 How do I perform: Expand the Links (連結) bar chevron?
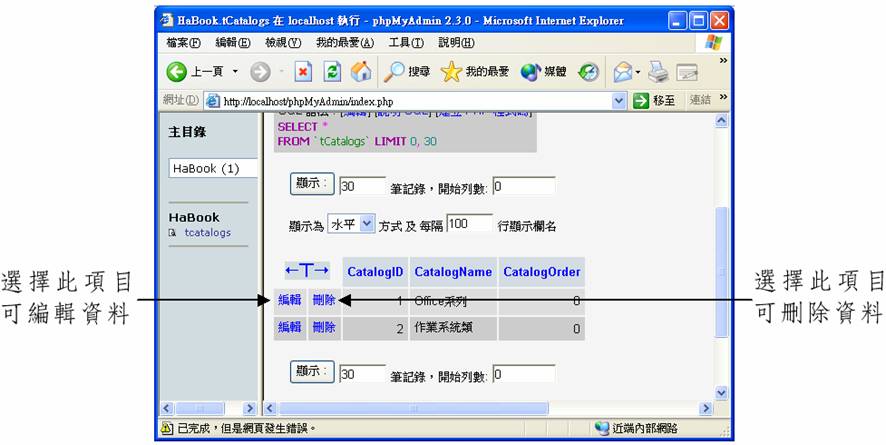[723, 98]
